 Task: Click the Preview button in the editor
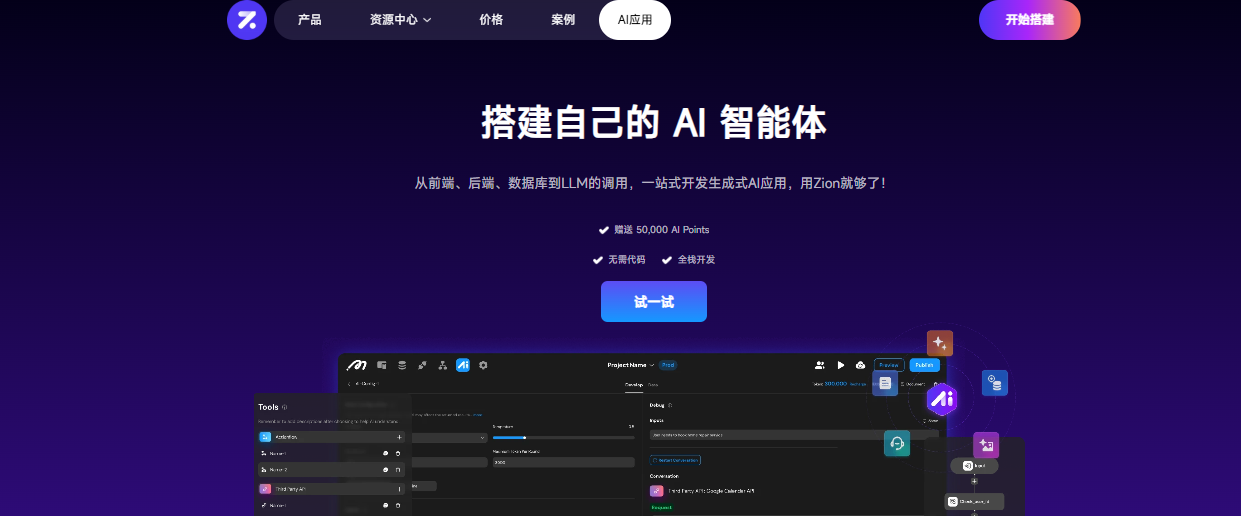coord(889,365)
